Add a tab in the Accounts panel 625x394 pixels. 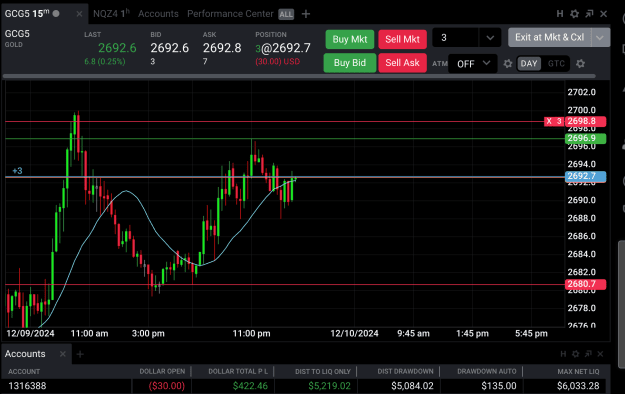[80, 354]
